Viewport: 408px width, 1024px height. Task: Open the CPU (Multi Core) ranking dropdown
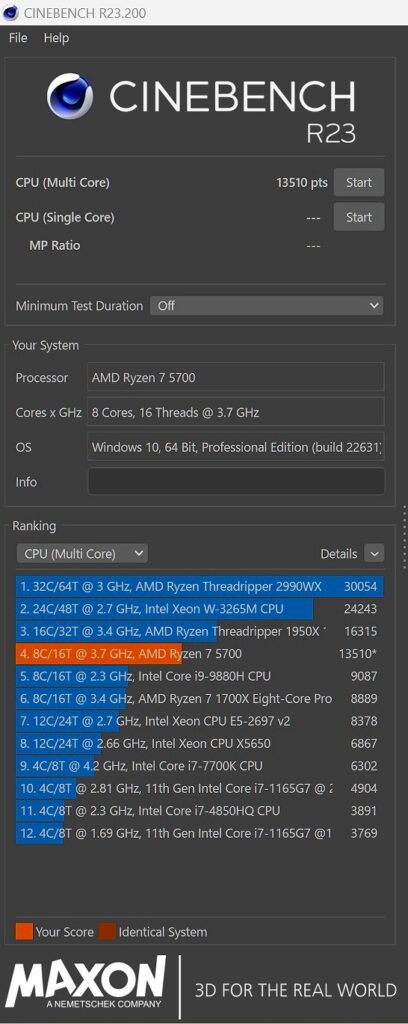coord(82,553)
